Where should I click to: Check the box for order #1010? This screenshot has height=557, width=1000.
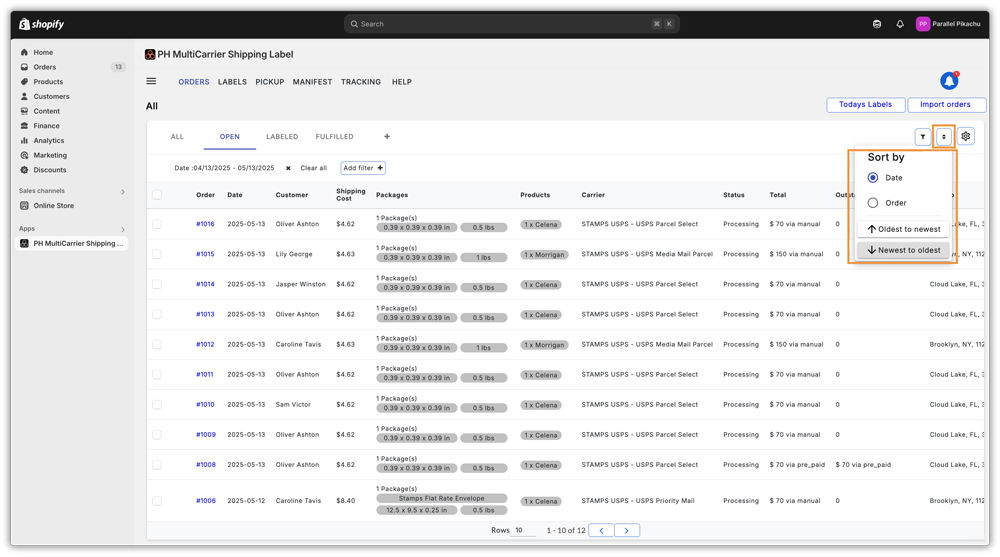pyautogui.click(x=157, y=405)
